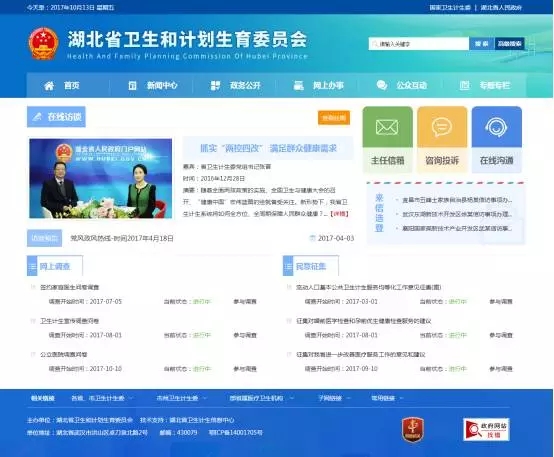
Task: Open the 咨询投诉 chat bubble icon
Action: tap(442, 127)
